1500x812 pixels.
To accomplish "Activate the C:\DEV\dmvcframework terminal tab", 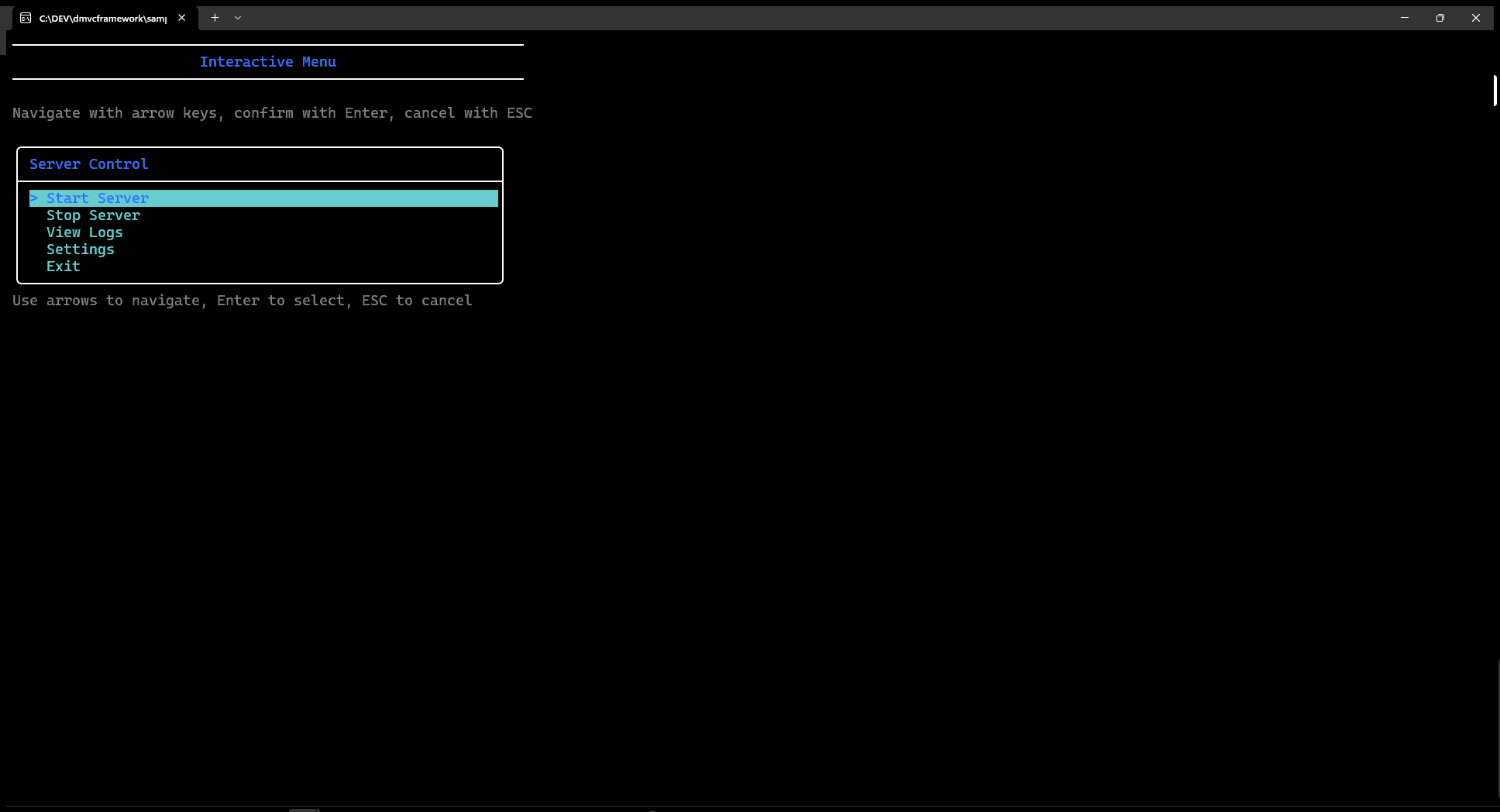I will click(103, 18).
